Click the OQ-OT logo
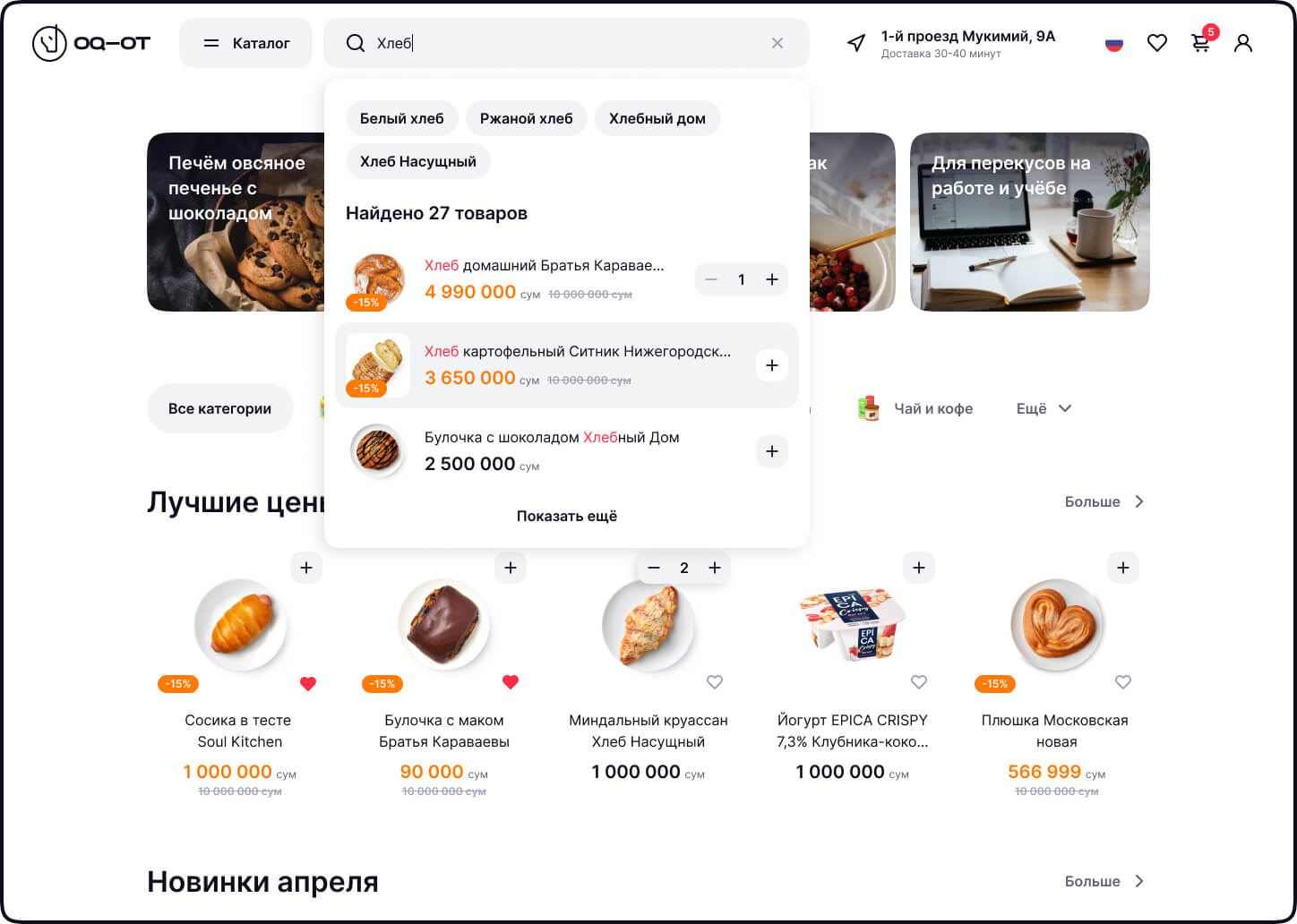The width and height of the screenshot is (1297, 924). point(91,43)
